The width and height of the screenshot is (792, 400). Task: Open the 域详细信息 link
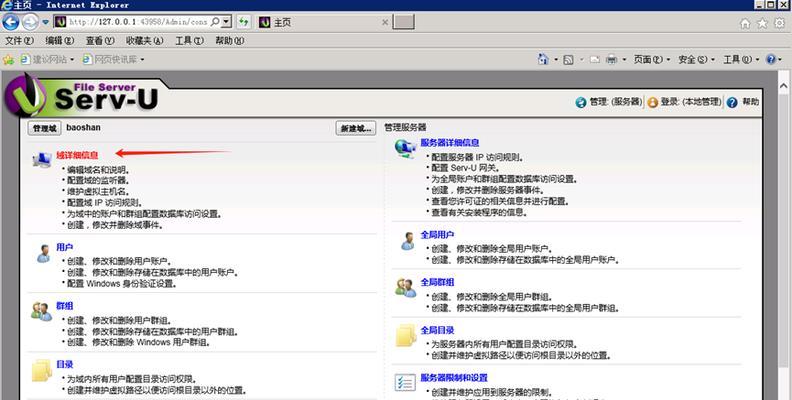pyautogui.click(x=77, y=155)
